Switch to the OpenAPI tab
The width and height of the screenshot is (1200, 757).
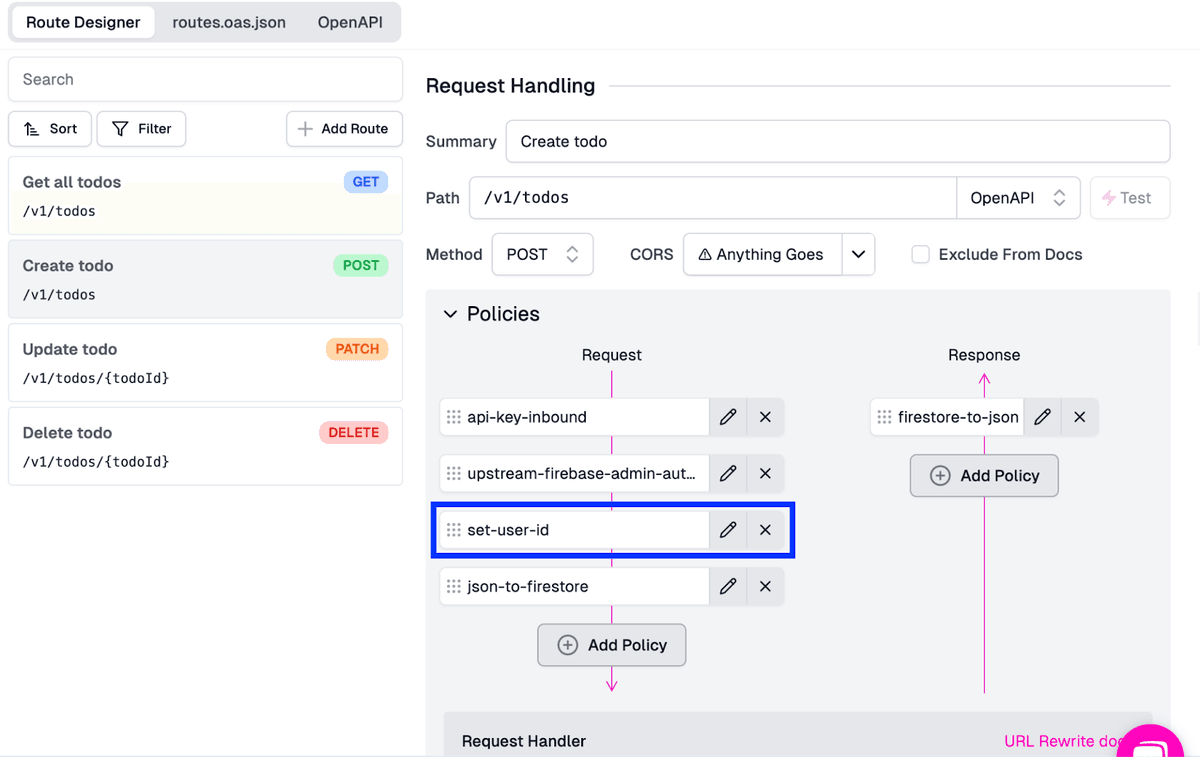[350, 21]
